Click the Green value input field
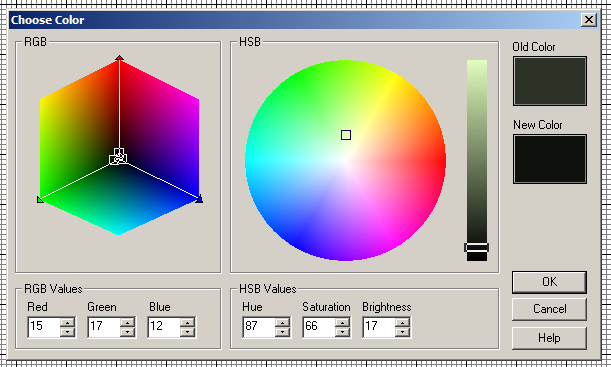The width and height of the screenshot is (611, 367). 104,326
